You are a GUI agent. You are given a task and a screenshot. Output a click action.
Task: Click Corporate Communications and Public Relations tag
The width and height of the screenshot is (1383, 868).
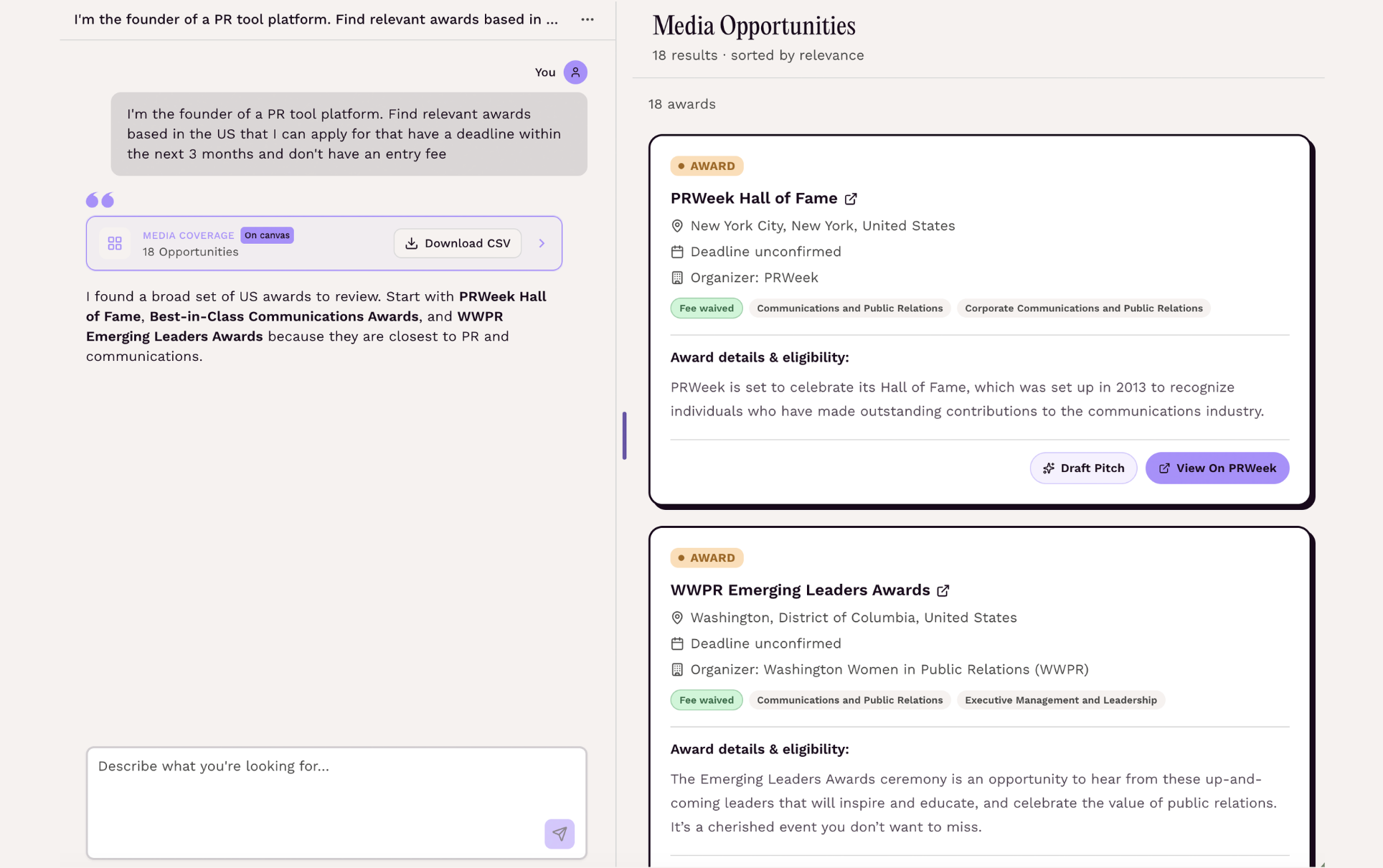point(1083,308)
